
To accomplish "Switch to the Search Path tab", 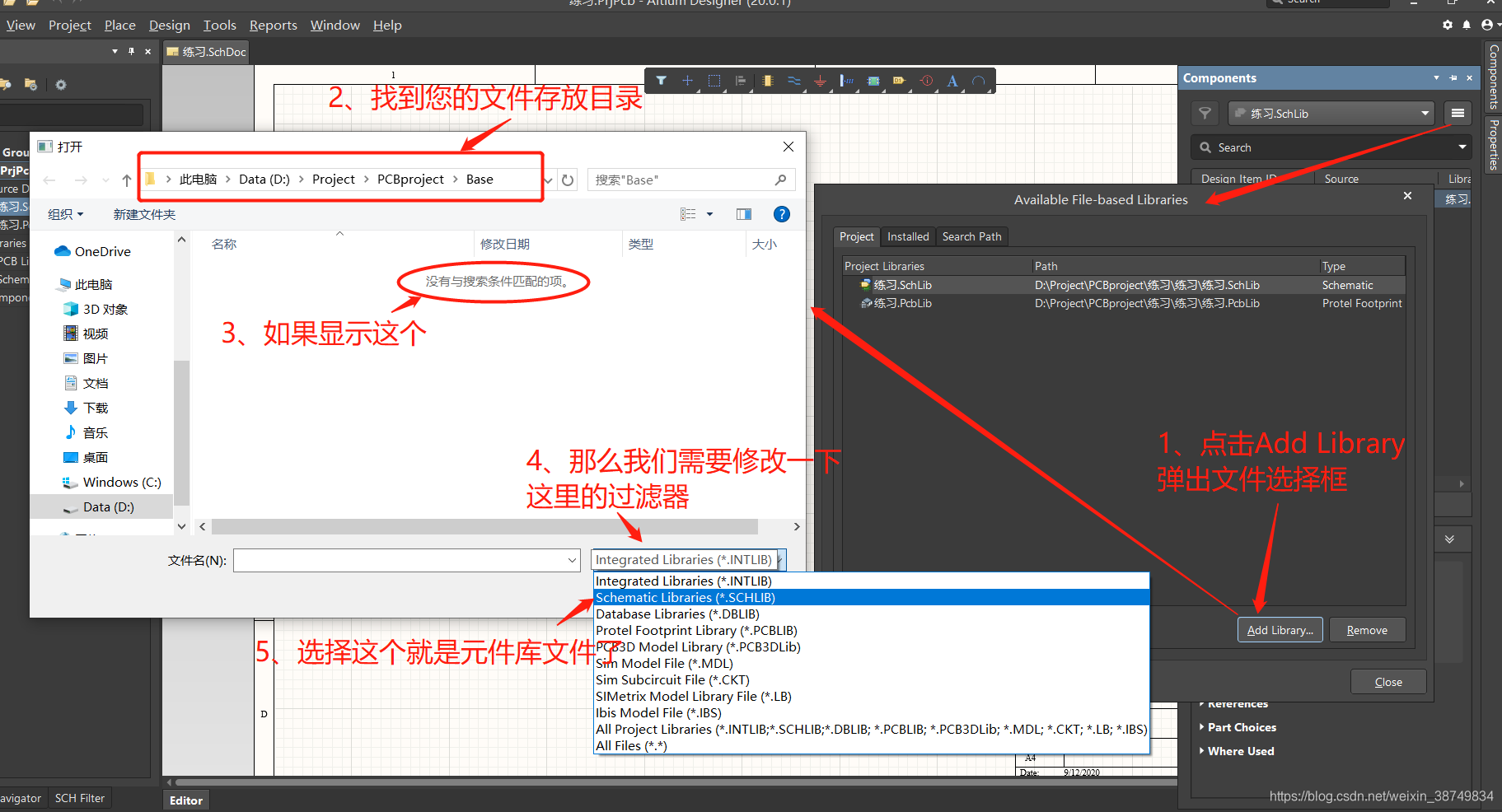I will (972, 236).
